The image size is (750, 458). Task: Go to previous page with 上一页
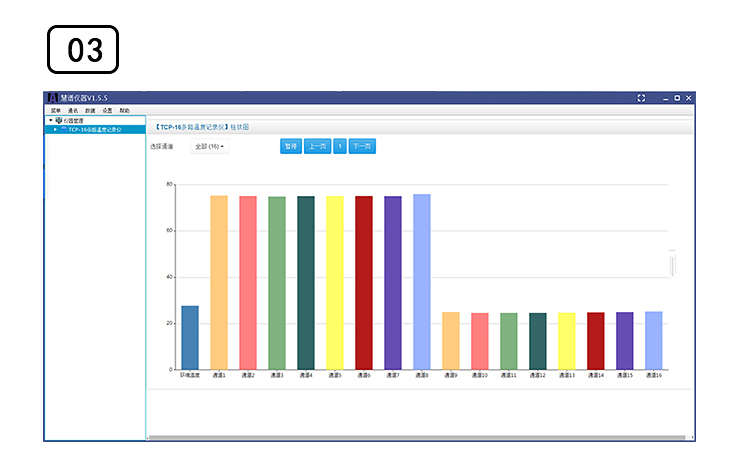[318, 146]
